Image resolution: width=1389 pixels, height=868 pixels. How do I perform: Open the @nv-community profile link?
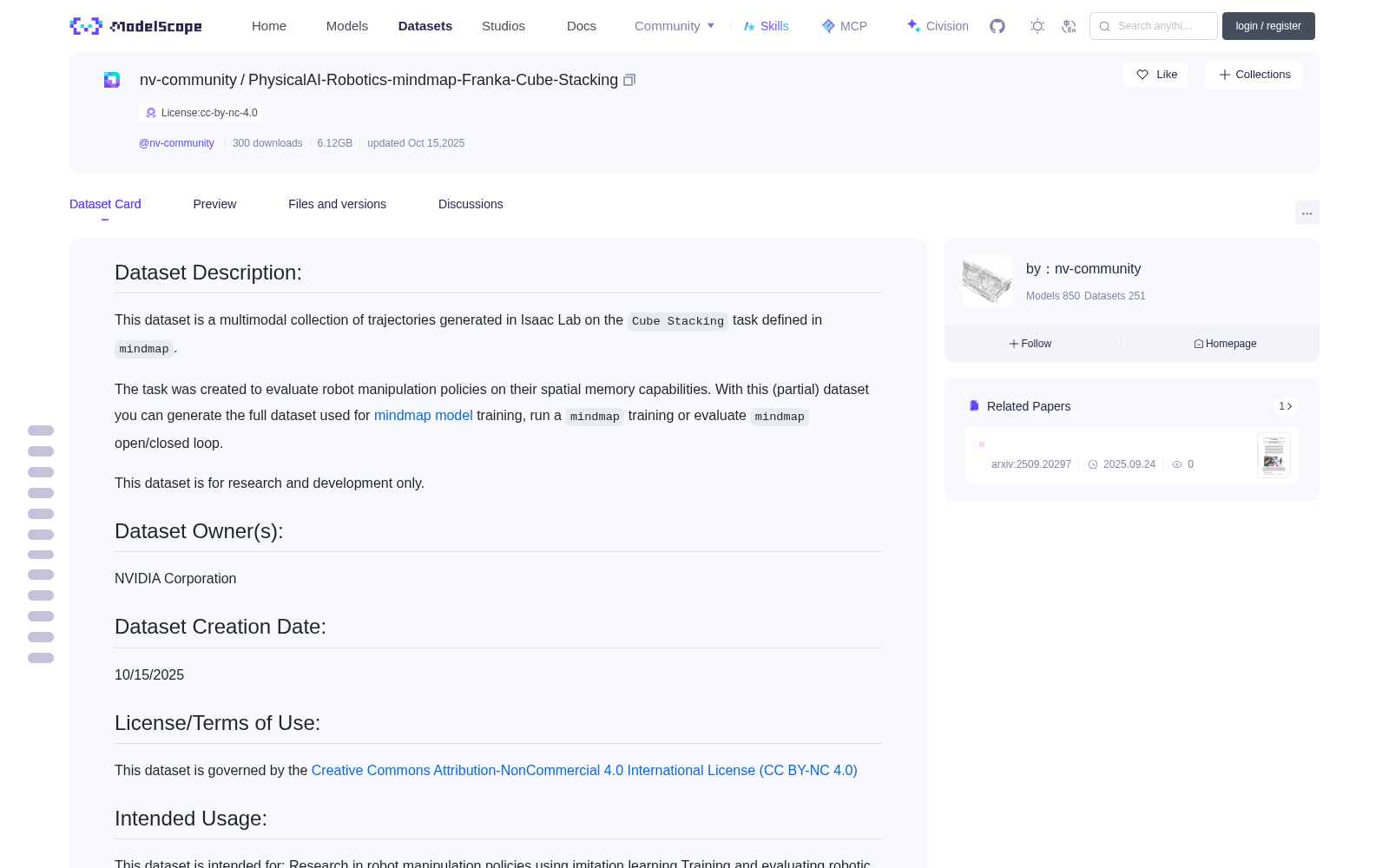tap(176, 143)
